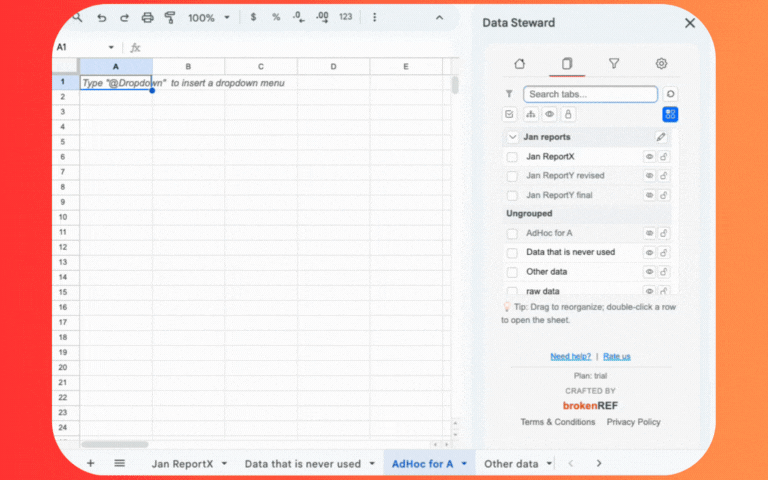Toggle lock on Data that is never used
The width and height of the screenshot is (768, 480).
[664, 252]
